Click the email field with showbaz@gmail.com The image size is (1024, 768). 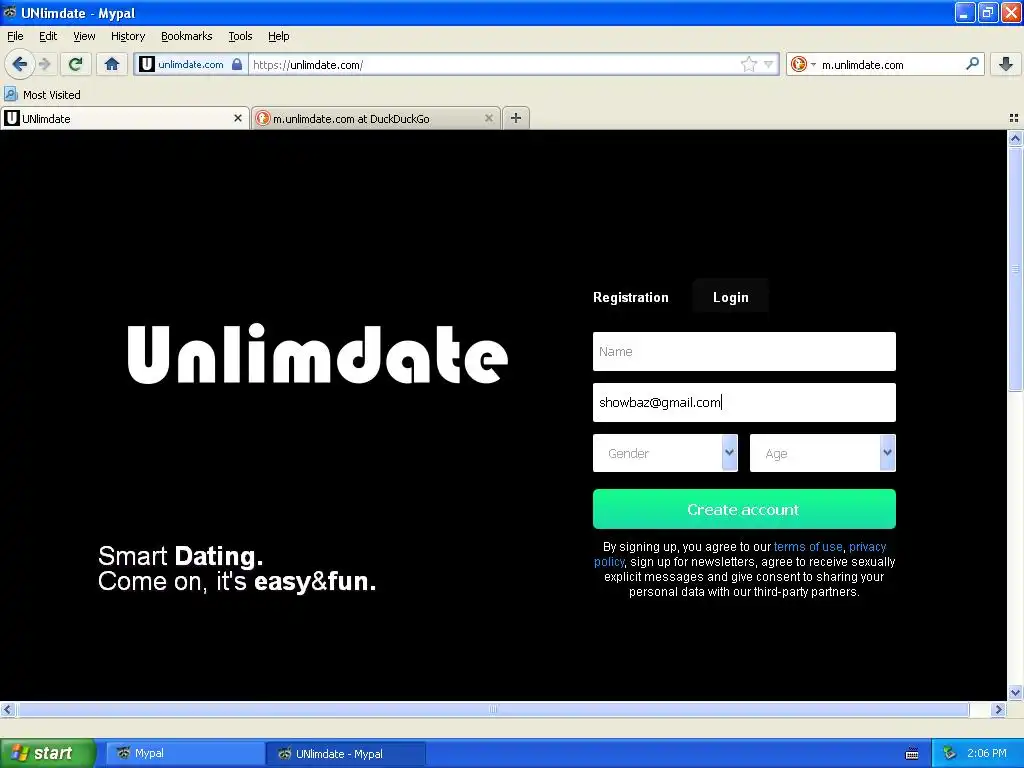click(744, 402)
